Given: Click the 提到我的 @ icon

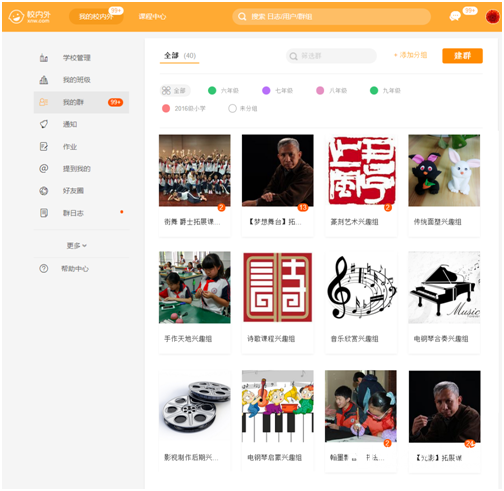Looking at the screenshot, I should pos(44,168).
